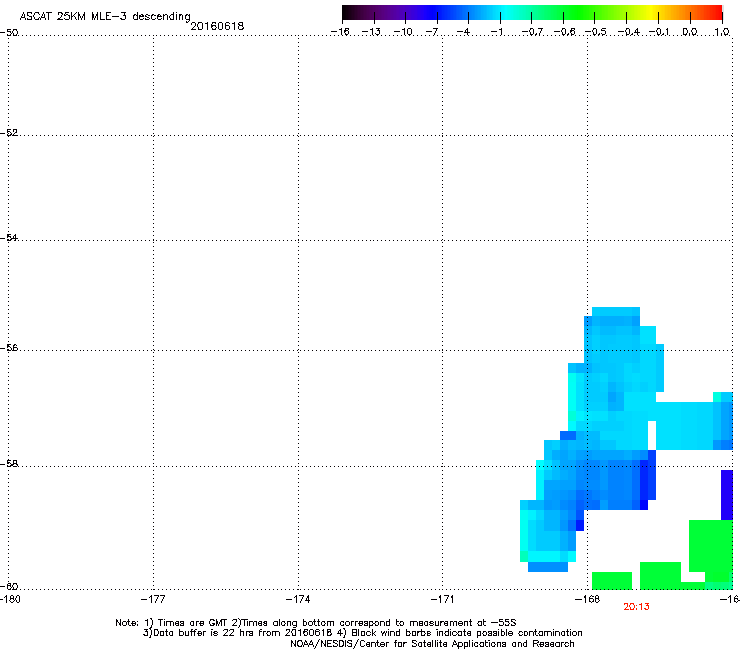740x650 pixels.
Task: Click the -0.5 label on the color scale
Action: click(x=596, y=32)
